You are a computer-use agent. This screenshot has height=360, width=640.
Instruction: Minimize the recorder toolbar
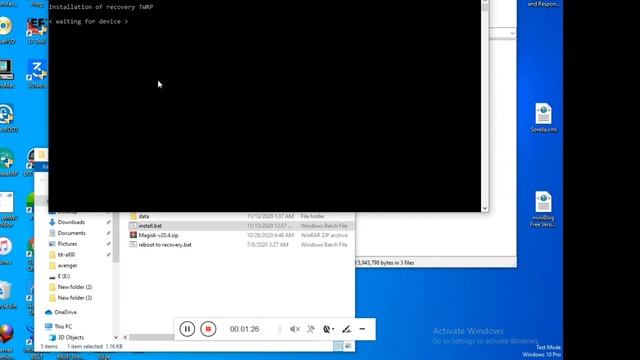point(362,329)
